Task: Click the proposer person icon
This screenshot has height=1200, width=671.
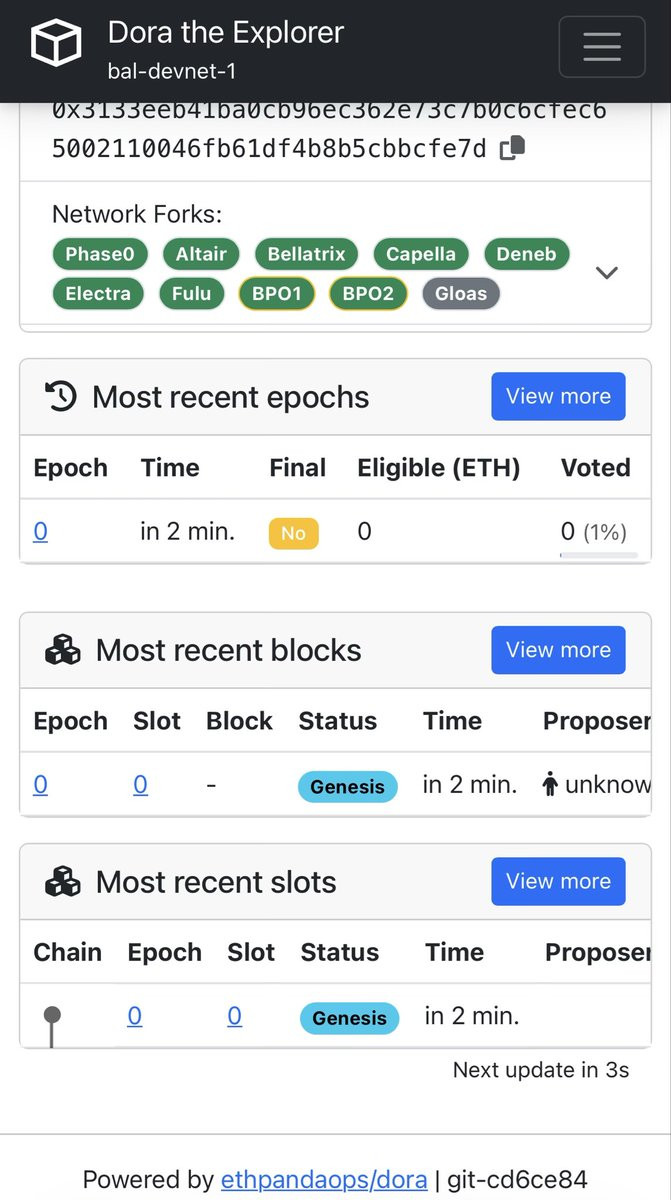Action: tap(549, 785)
